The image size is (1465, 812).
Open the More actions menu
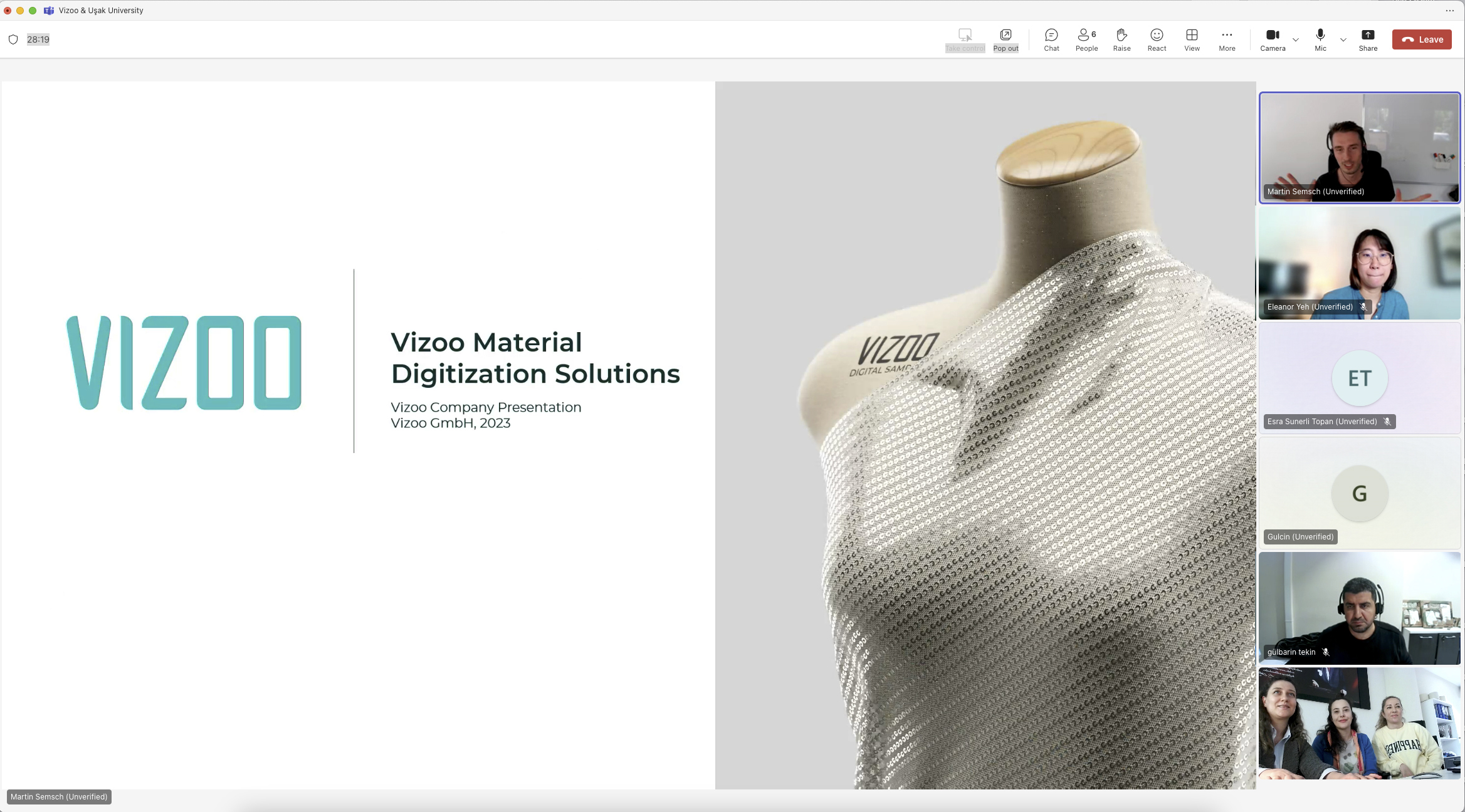1227,39
